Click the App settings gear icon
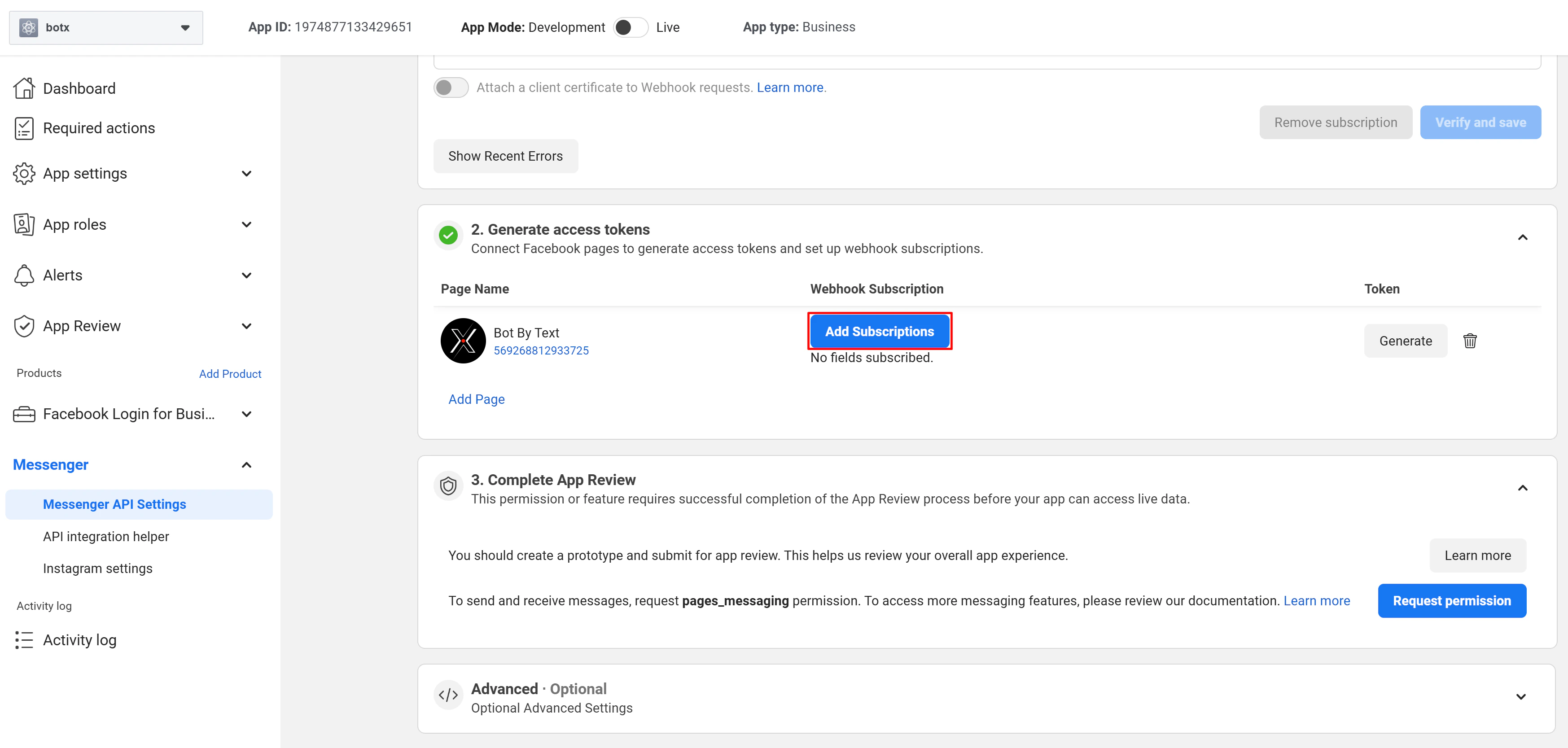The image size is (1568, 748). tap(24, 174)
